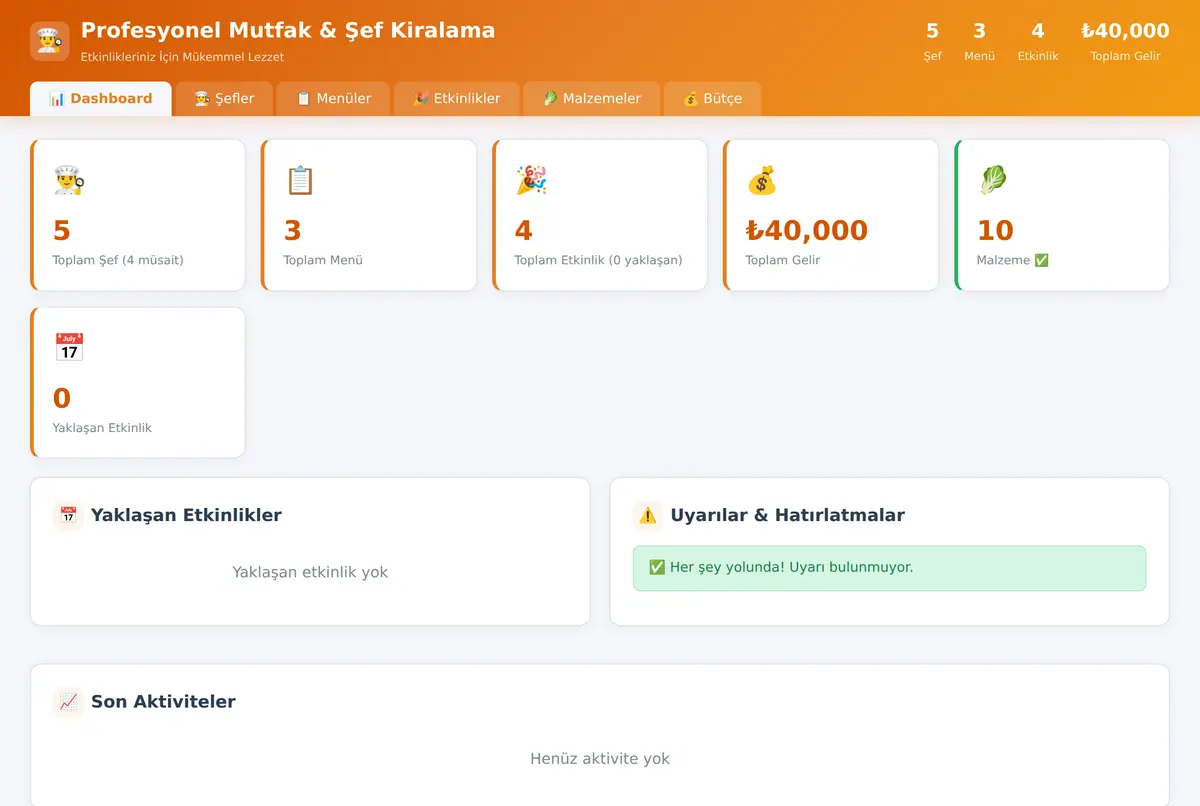The height and width of the screenshot is (806, 1200).
Task: Click the calendar icon on Yaklaşan Etkinlik card
Action: click(69, 348)
